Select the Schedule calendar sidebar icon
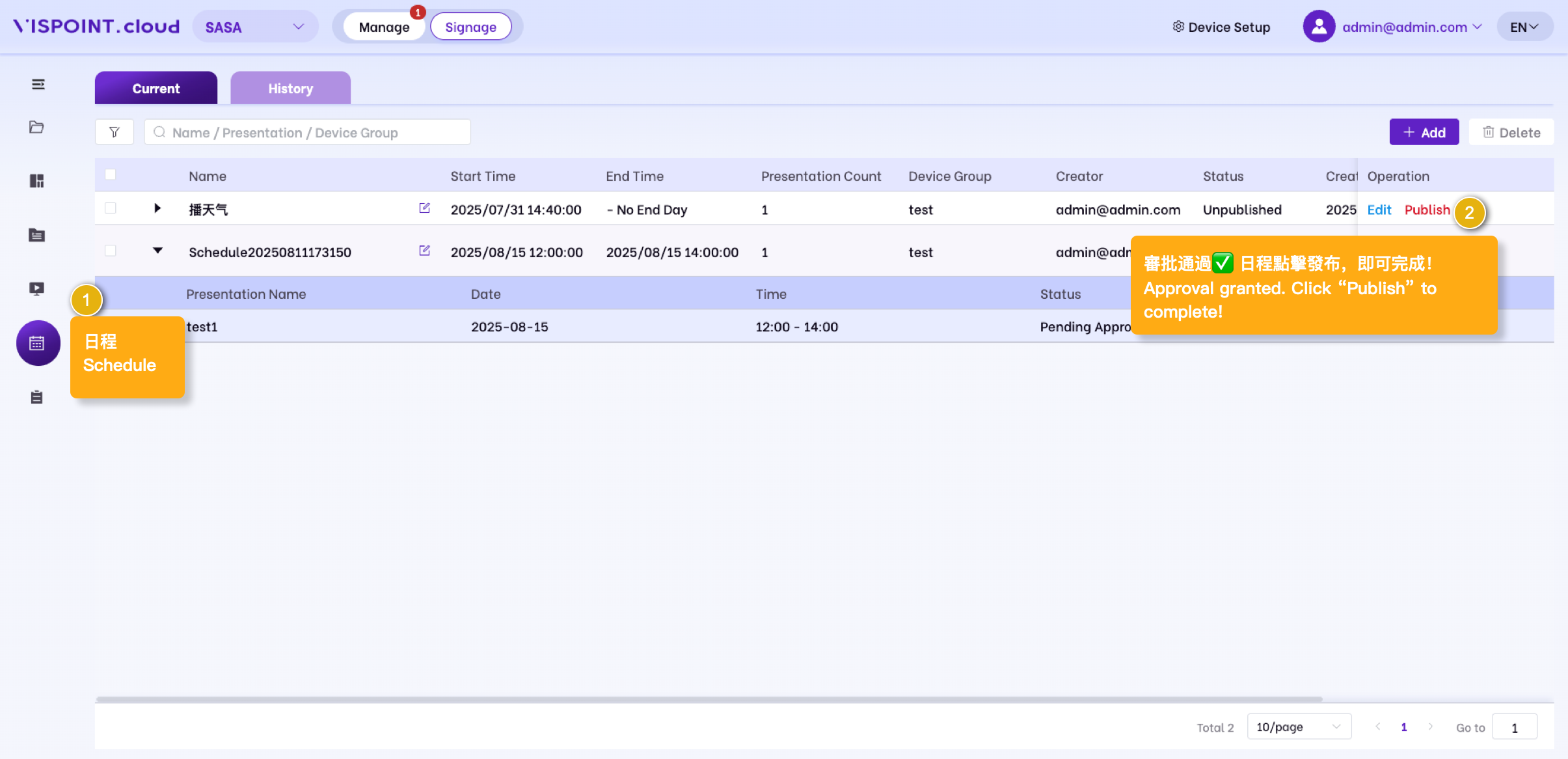This screenshot has height=759, width=1568. coord(38,343)
